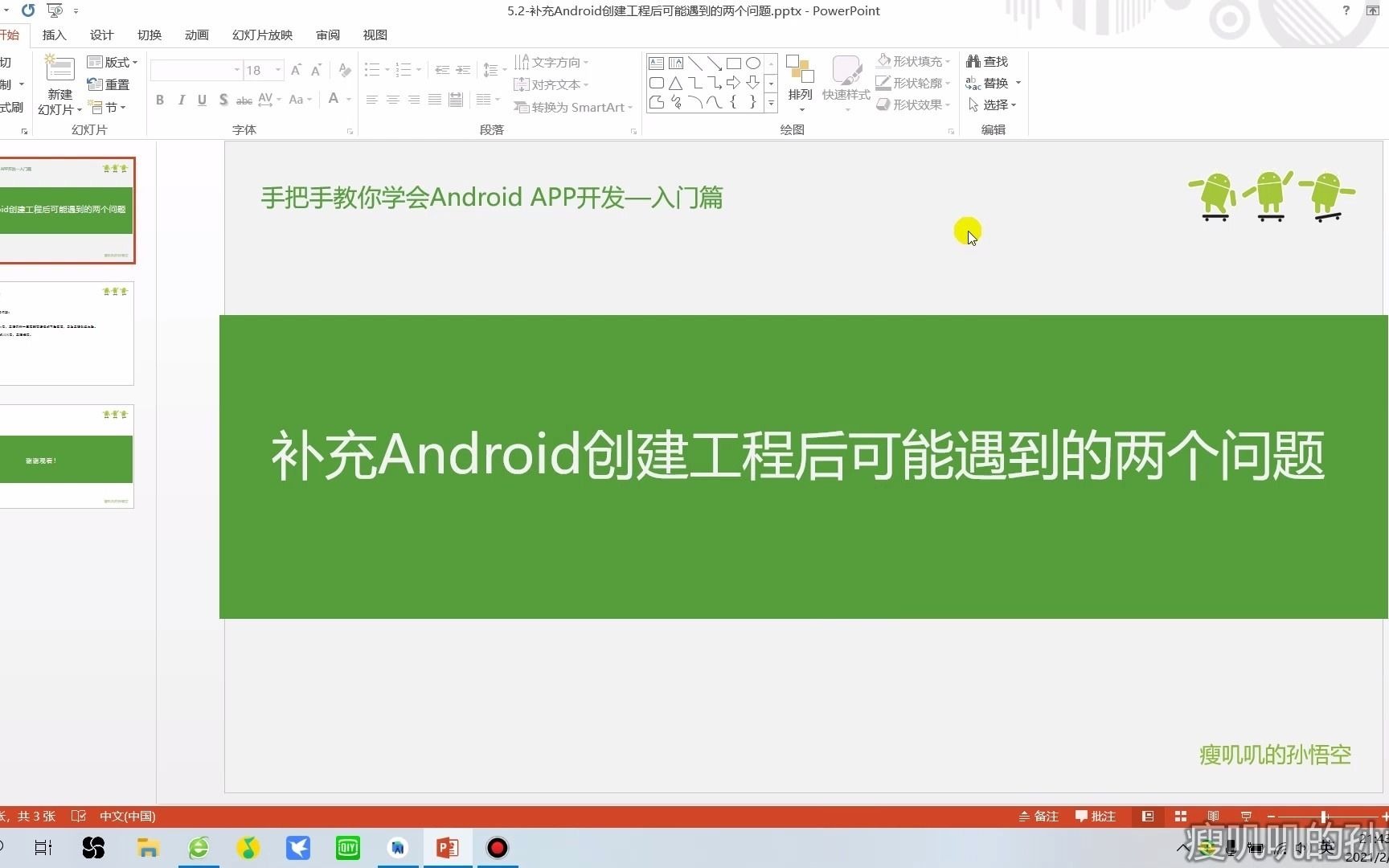Open the font size 18 dropdown

(x=278, y=71)
